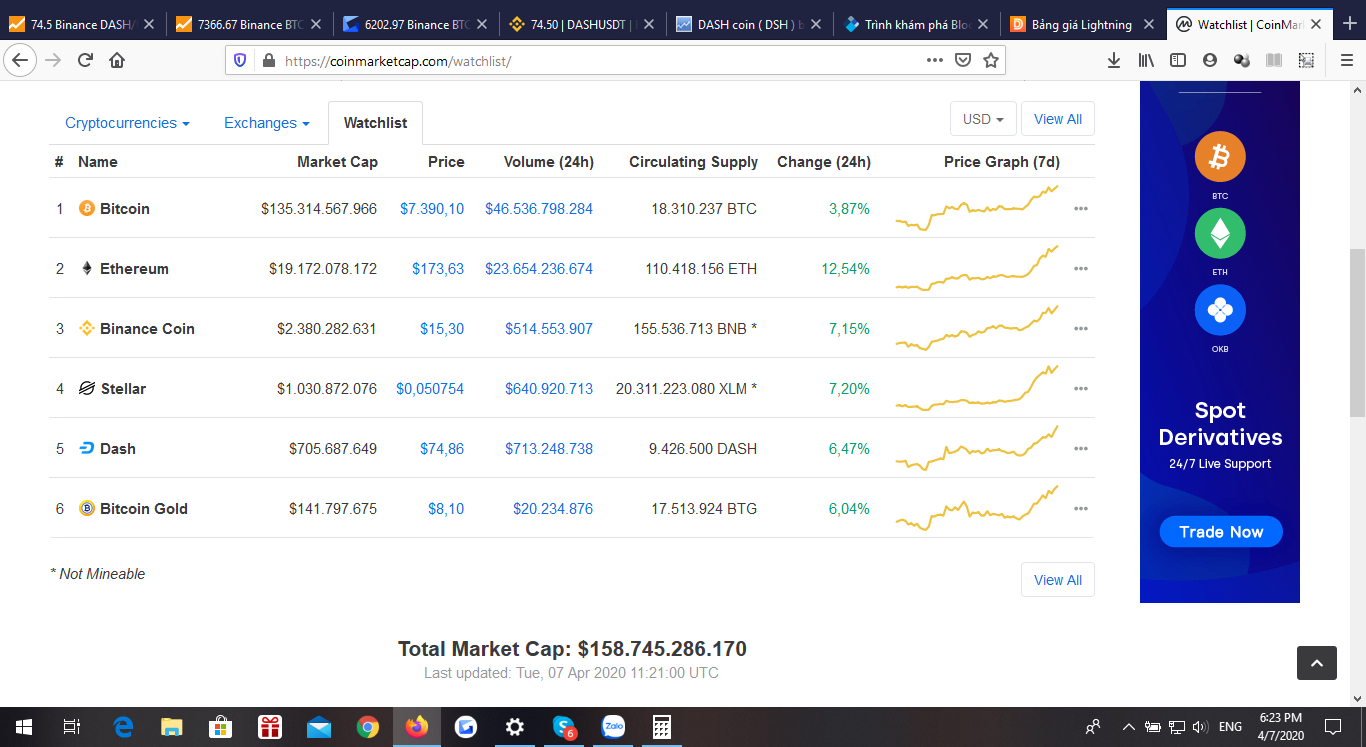Open the Dash price $74,86 link
Image resolution: width=1366 pixels, height=747 pixels.
pyautogui.click(x=442, y=449)
